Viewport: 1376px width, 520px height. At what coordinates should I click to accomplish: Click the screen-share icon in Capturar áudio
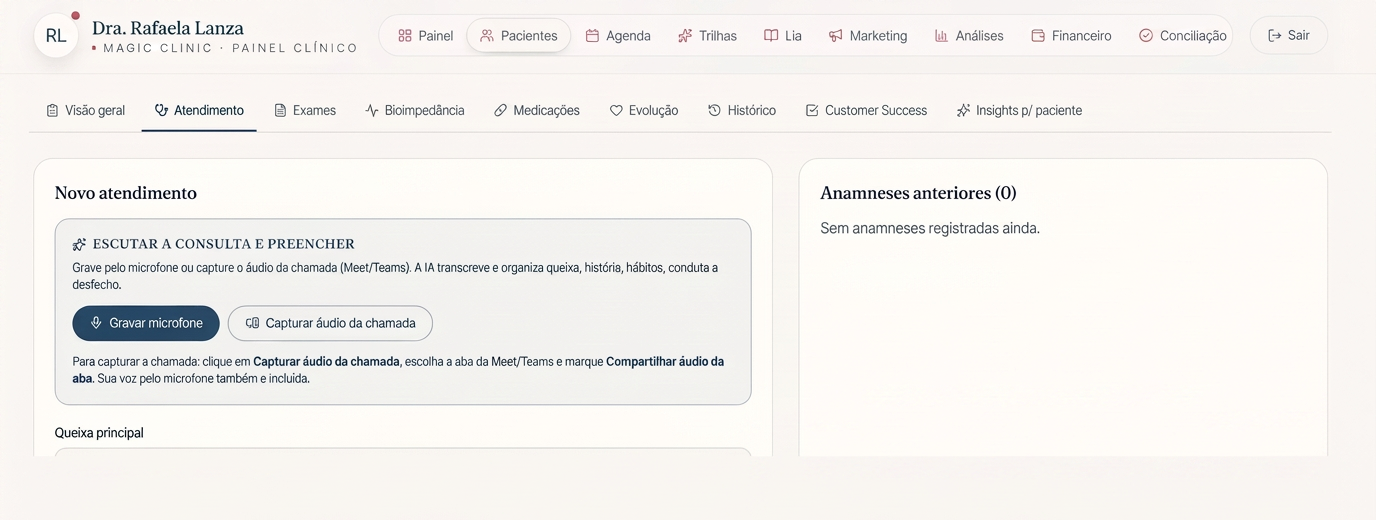click(252, 323)
